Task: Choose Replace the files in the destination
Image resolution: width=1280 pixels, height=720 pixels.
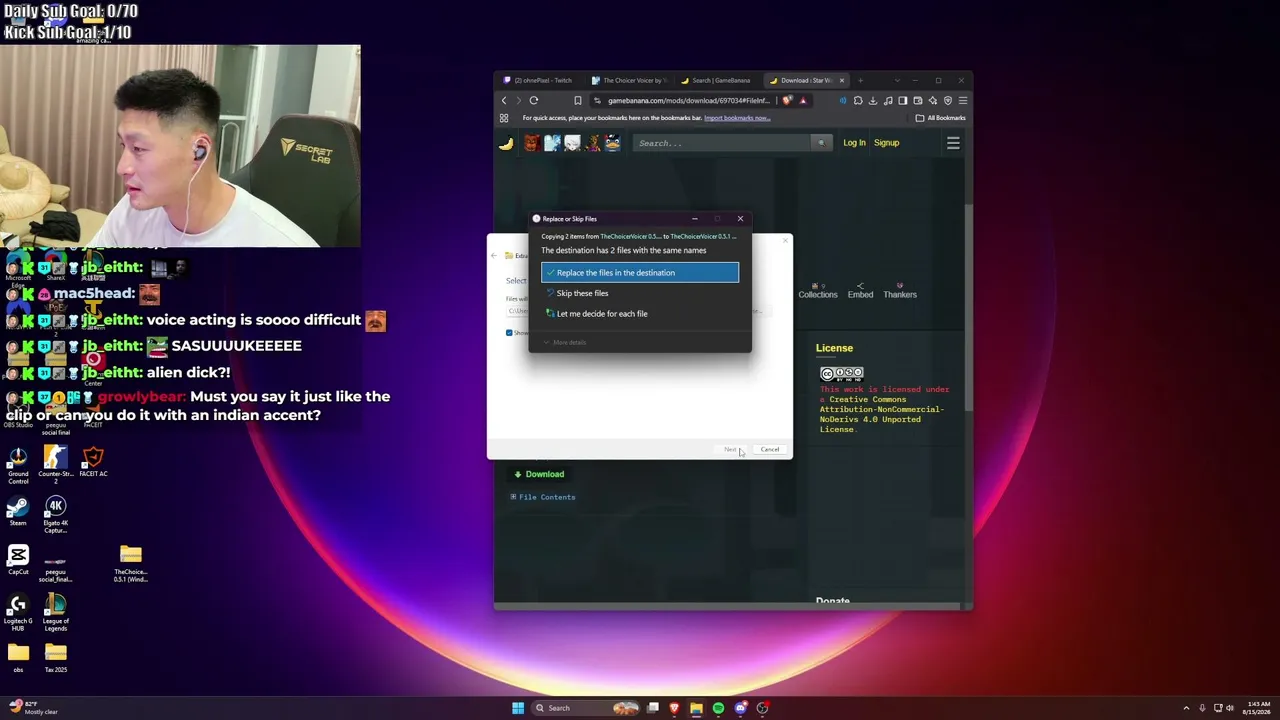Action: tap(640, 273)
